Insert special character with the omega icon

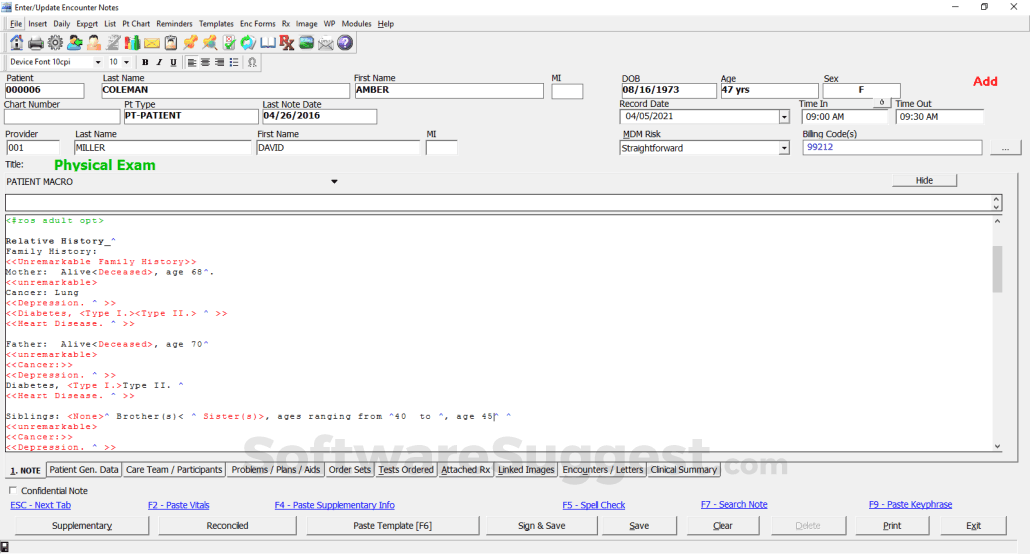[x=251, y=62]
